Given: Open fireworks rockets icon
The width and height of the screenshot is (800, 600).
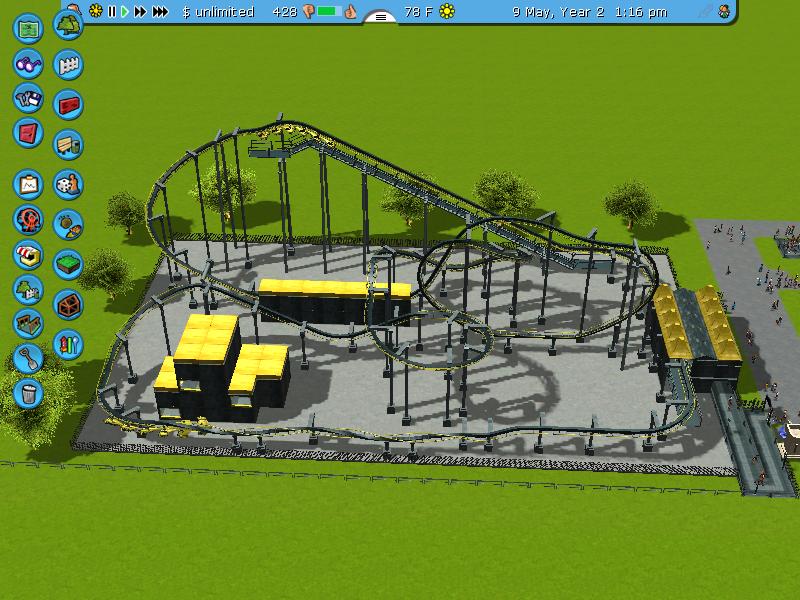Looking at the screenshot, I should [x=68, y=344].
